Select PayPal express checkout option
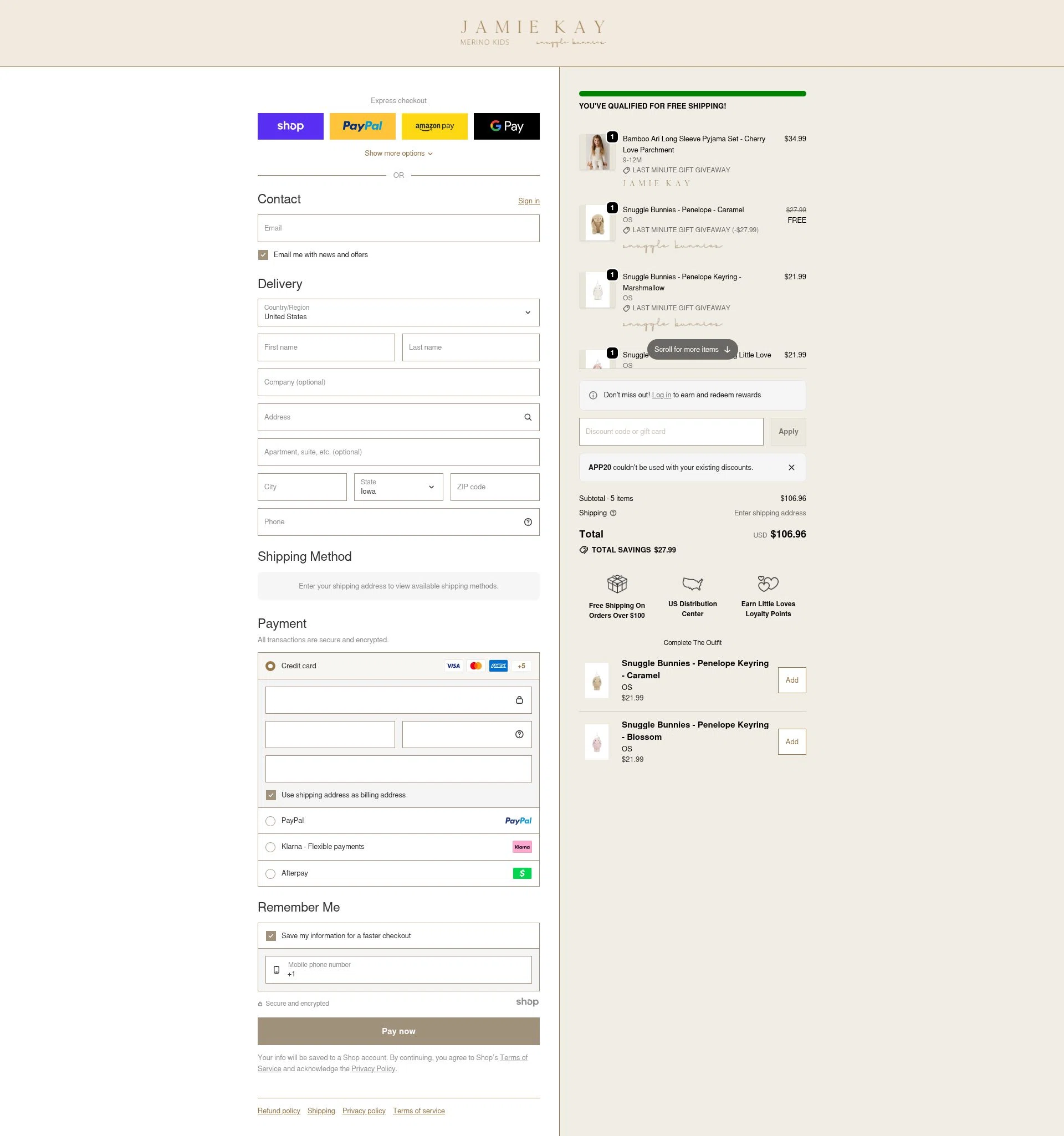The height and width of the screenshot is (1136, 1064). 362,126
